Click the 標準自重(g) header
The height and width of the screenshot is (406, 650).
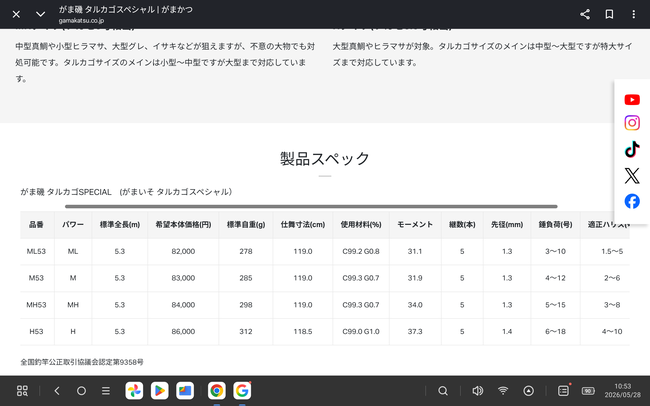click(x=246, y=225)
